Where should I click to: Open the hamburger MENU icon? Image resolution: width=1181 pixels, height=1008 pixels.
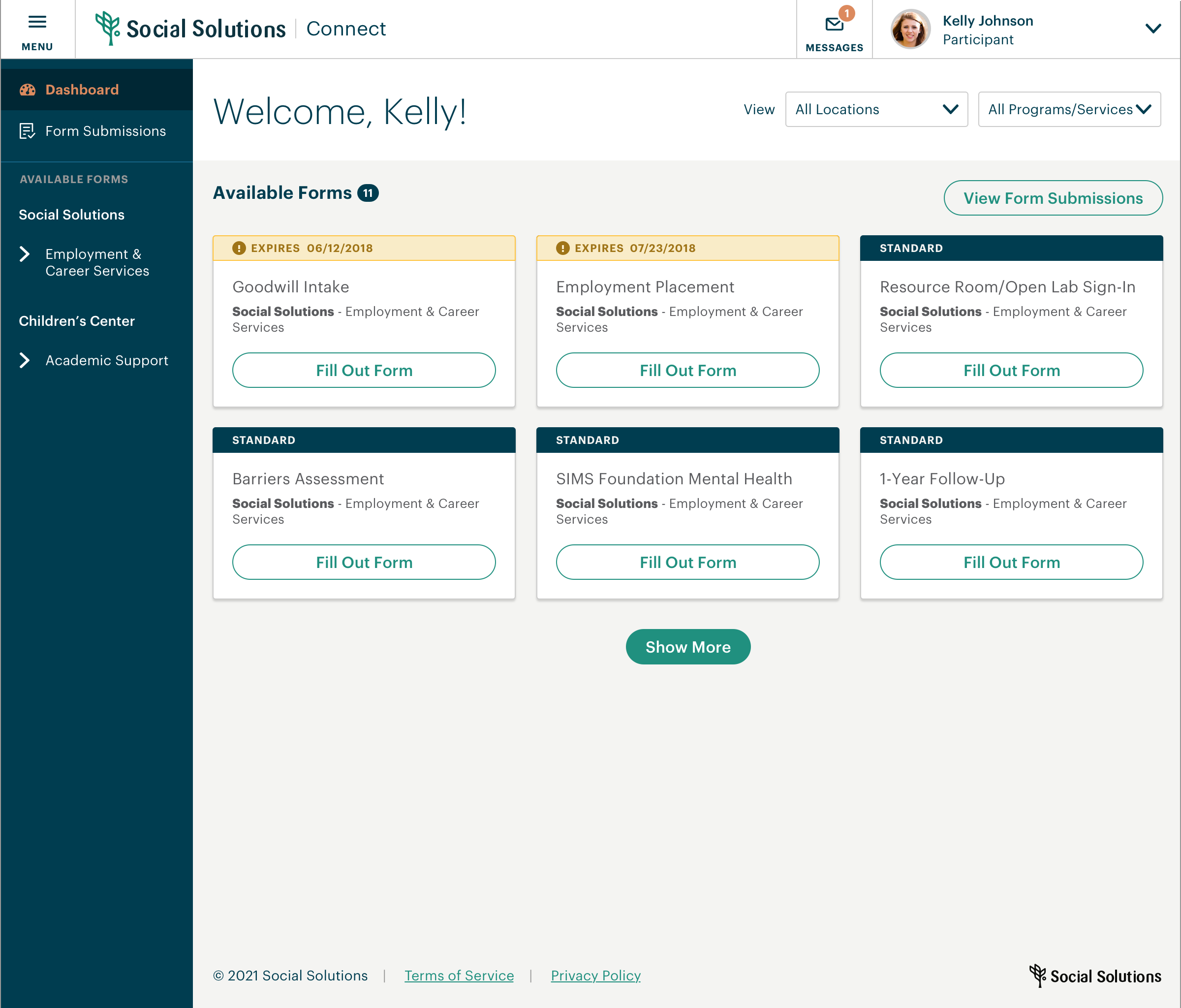coord(37,22)
